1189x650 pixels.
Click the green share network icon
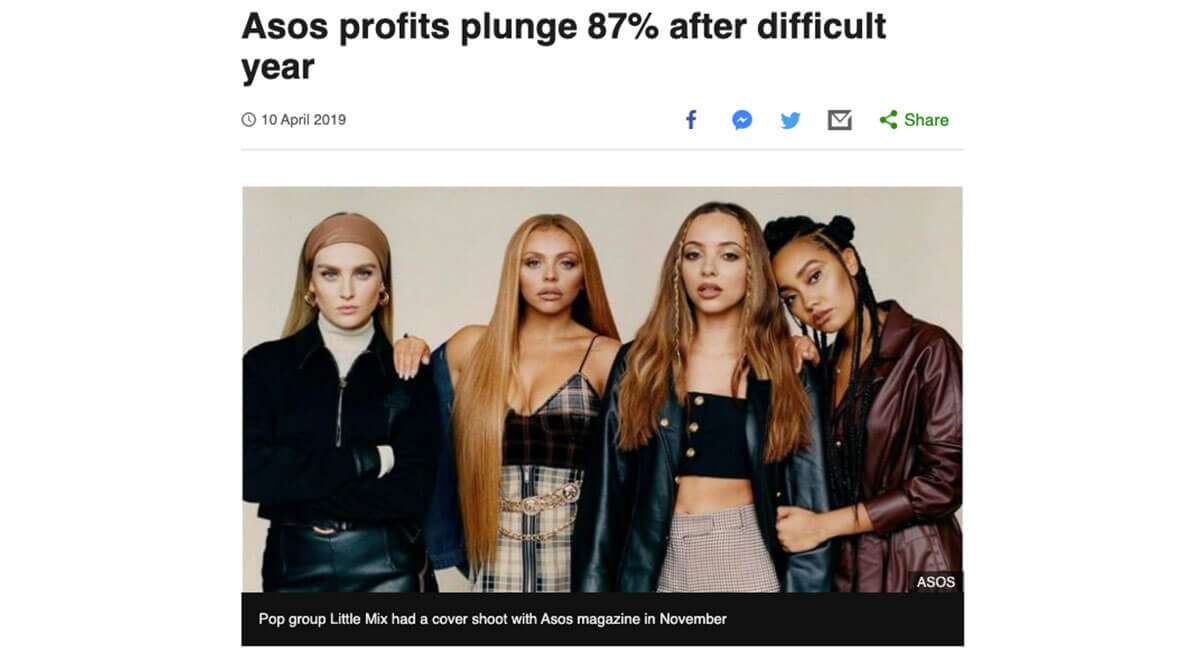pyautogui.click(x=888, y=120)
